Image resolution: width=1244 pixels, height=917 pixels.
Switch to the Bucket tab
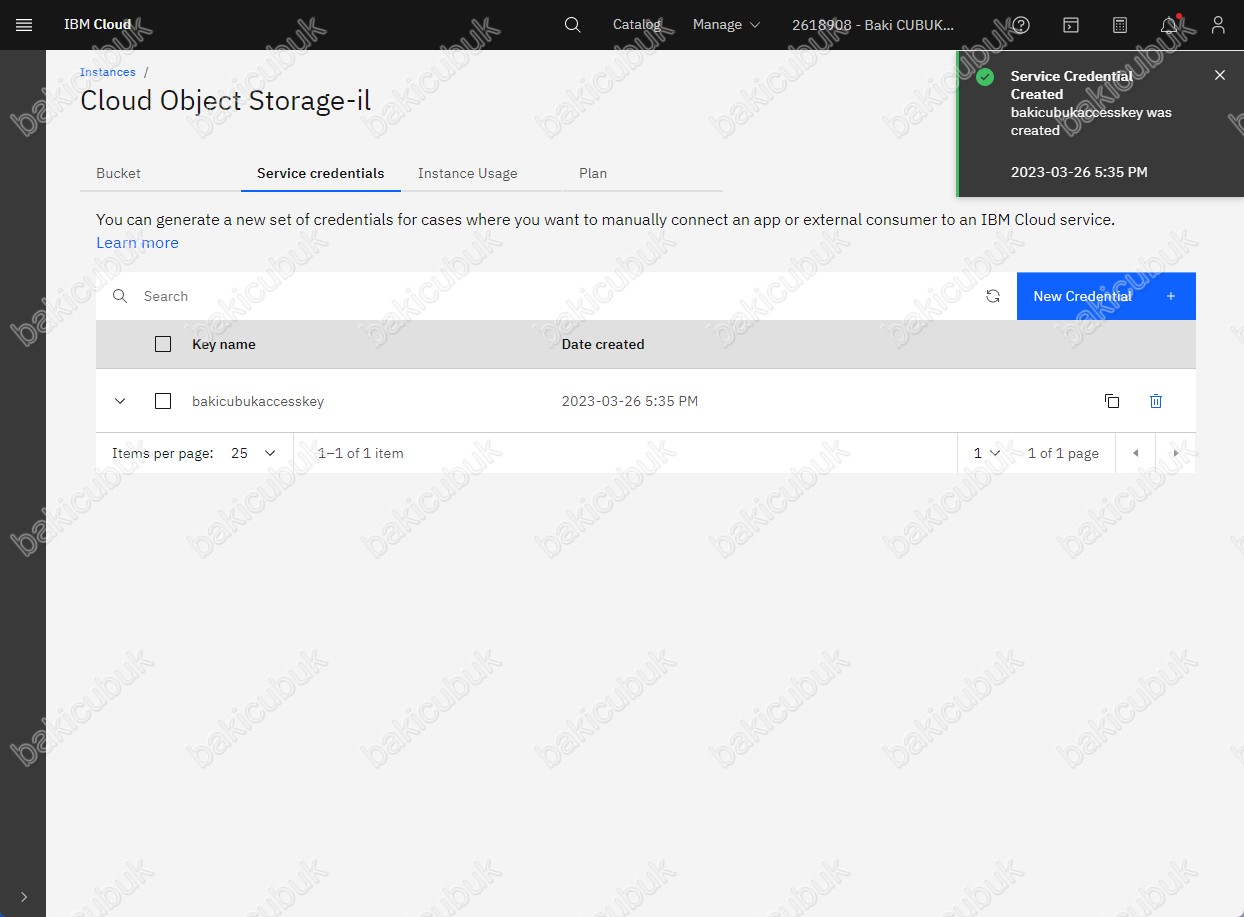click(160, 173)
